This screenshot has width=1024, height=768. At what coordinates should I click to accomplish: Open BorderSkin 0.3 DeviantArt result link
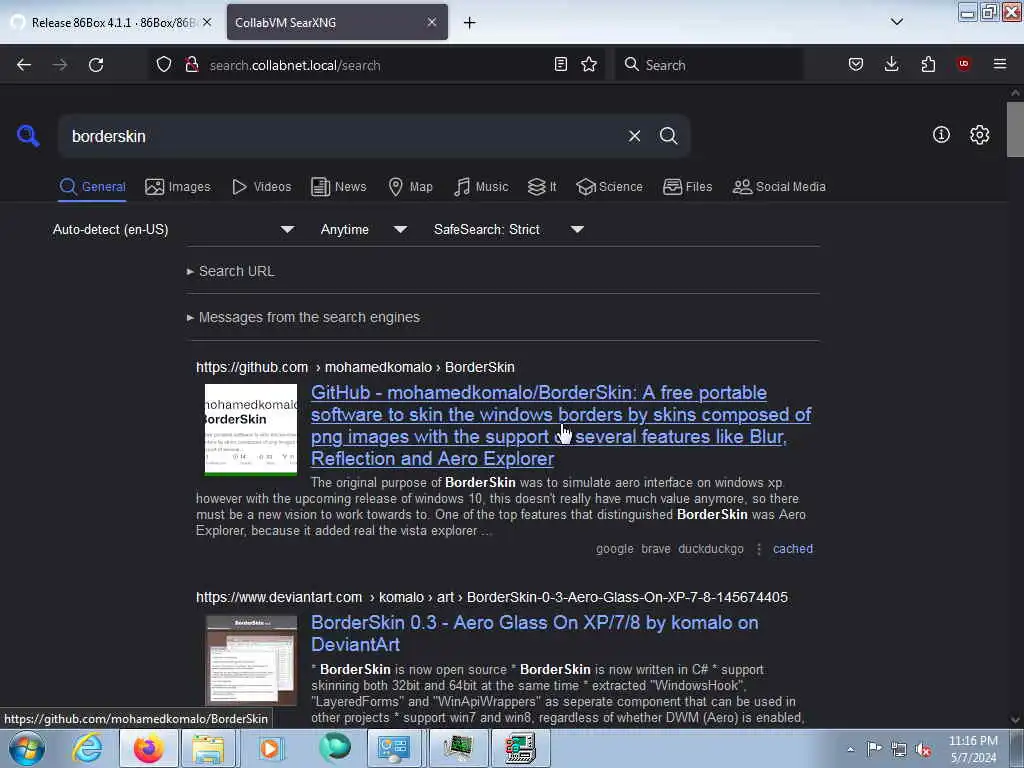tap(534, 633)
